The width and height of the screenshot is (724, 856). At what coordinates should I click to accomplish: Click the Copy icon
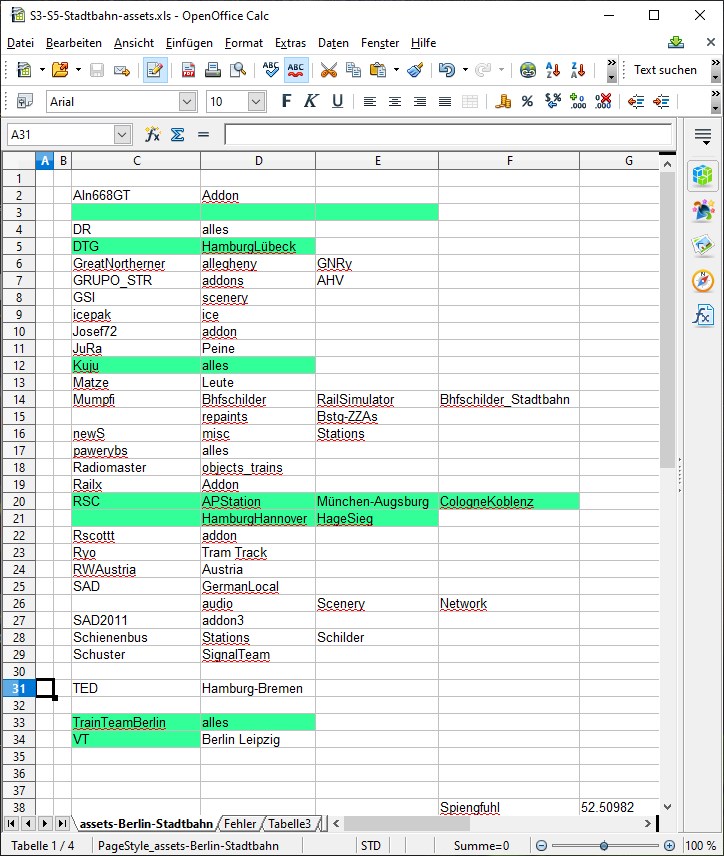353,70
